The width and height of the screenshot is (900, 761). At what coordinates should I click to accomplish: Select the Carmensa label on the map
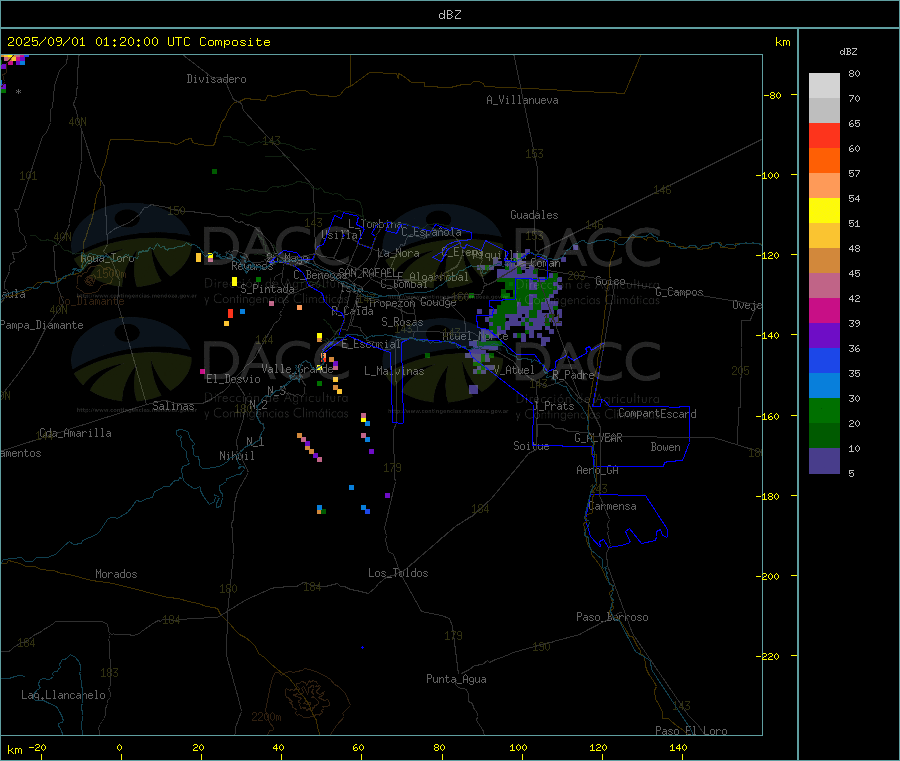pos(612,506)
